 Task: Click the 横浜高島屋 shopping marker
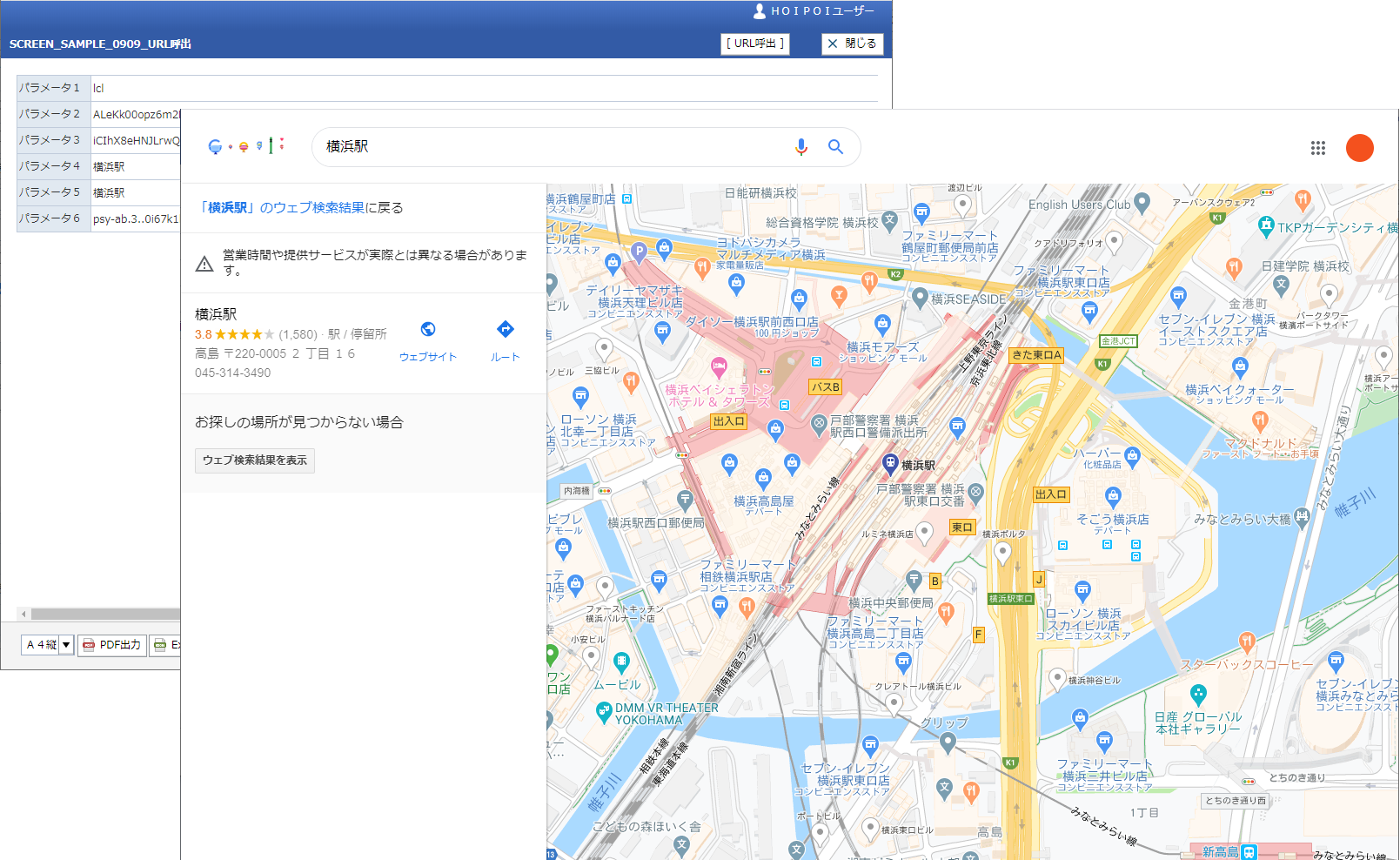point(763,478)
